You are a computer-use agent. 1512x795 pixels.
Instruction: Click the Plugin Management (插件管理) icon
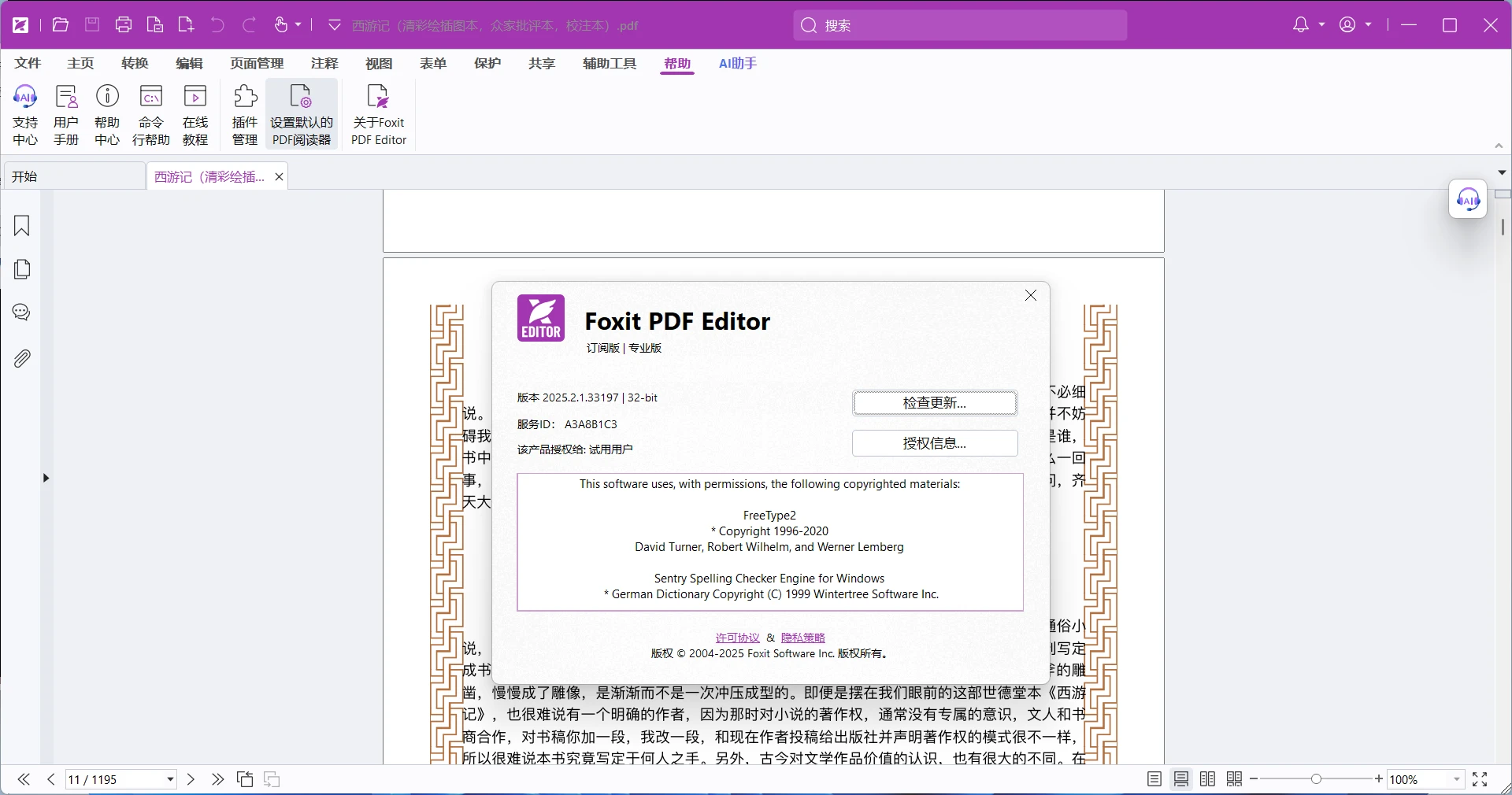pyautogui.click(x=245, y=115)
